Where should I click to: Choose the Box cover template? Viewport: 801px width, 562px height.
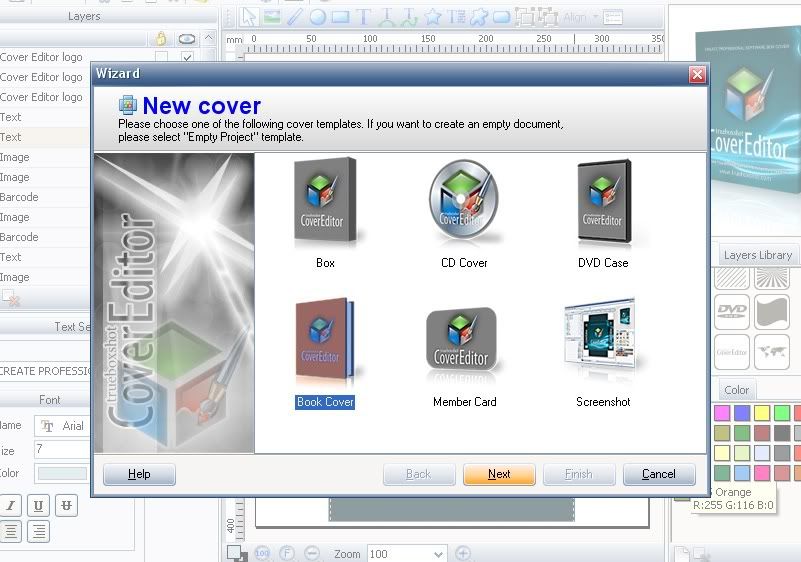[x=325, y=213]
